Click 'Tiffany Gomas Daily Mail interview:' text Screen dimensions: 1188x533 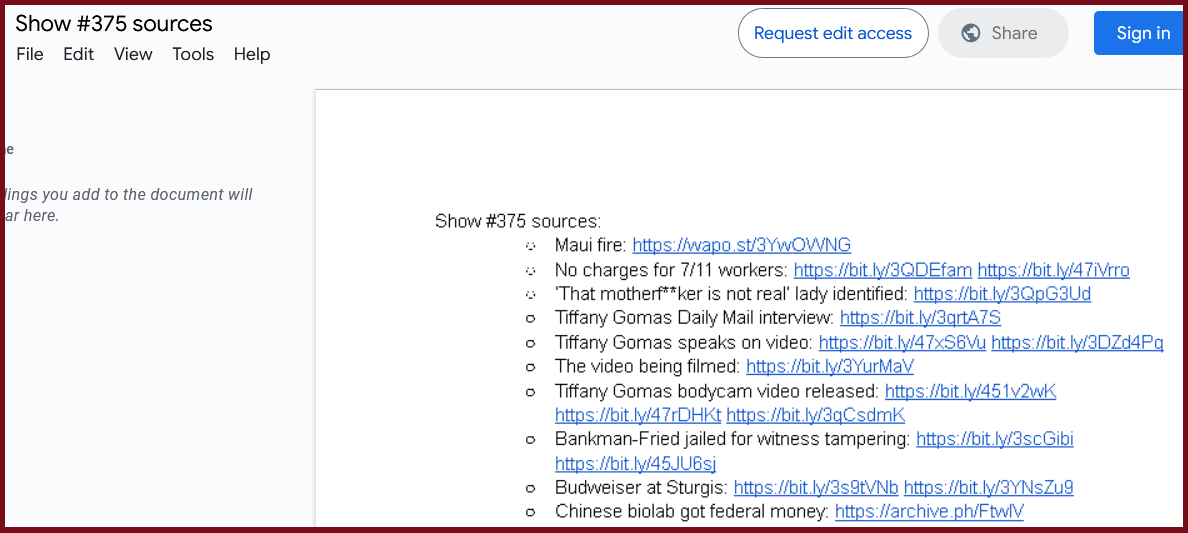(x=695, y=318)
